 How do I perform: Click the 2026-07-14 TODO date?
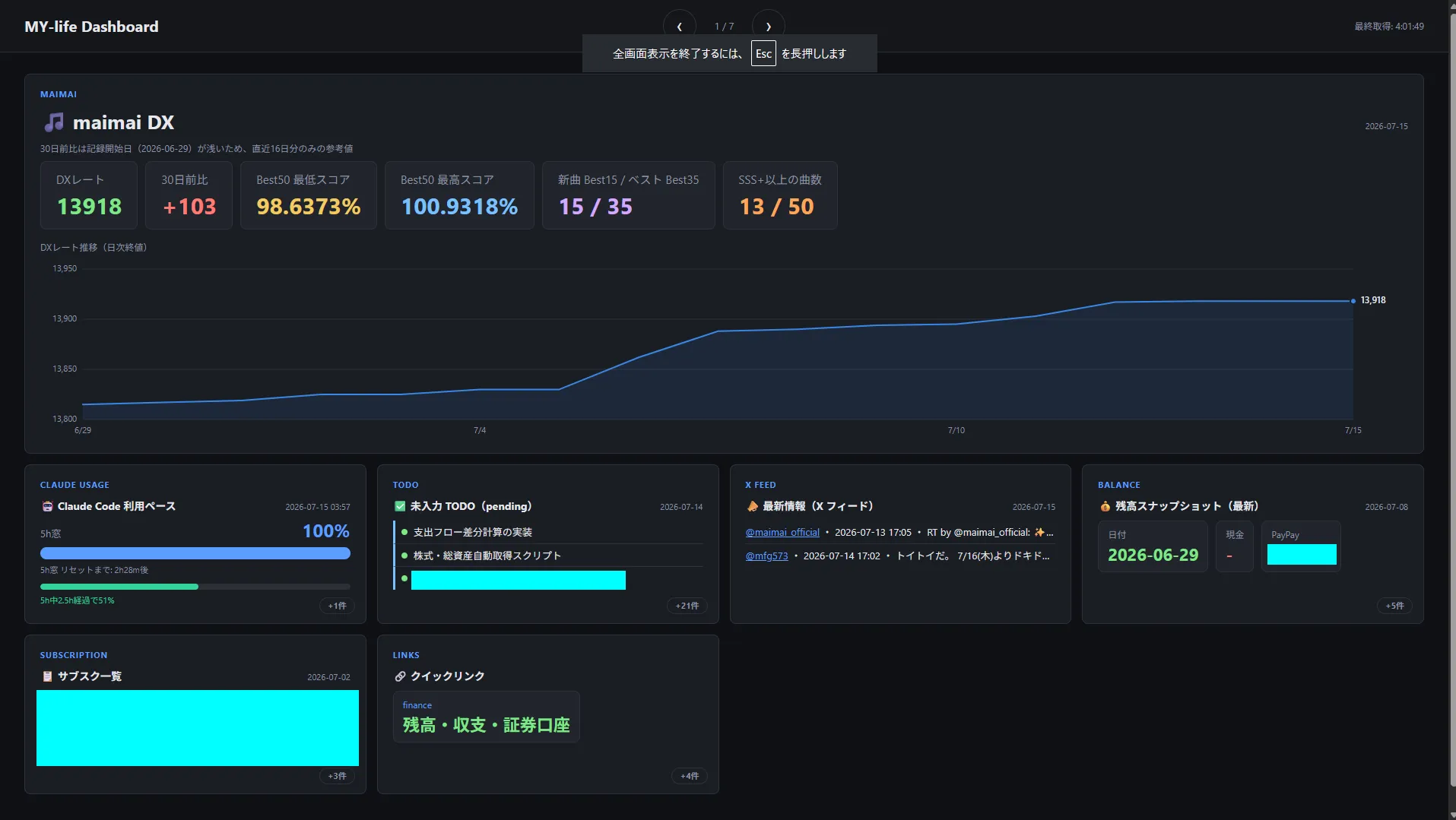681,507
